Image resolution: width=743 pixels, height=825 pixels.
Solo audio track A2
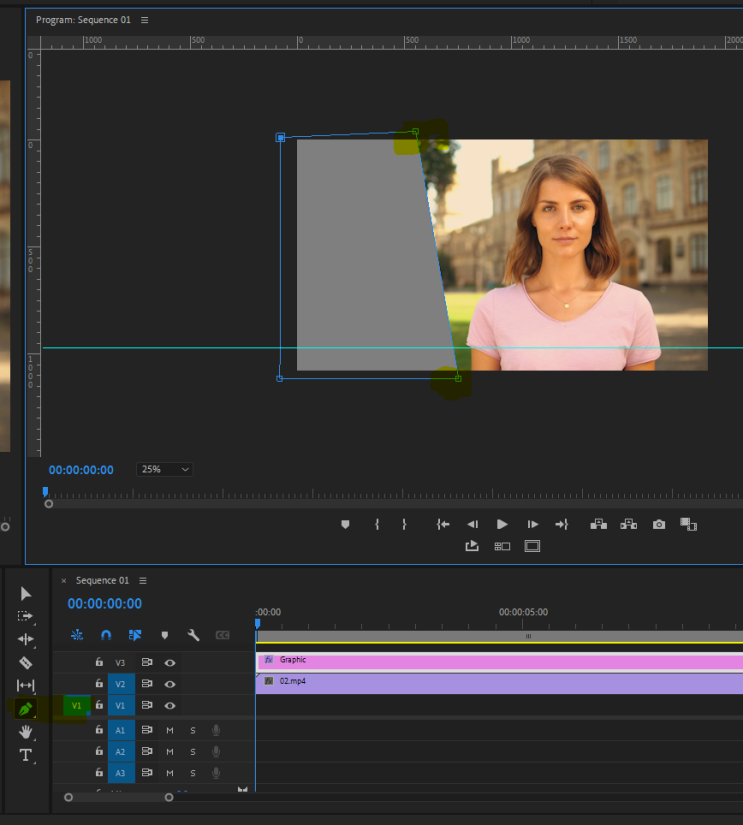[193, 752]
